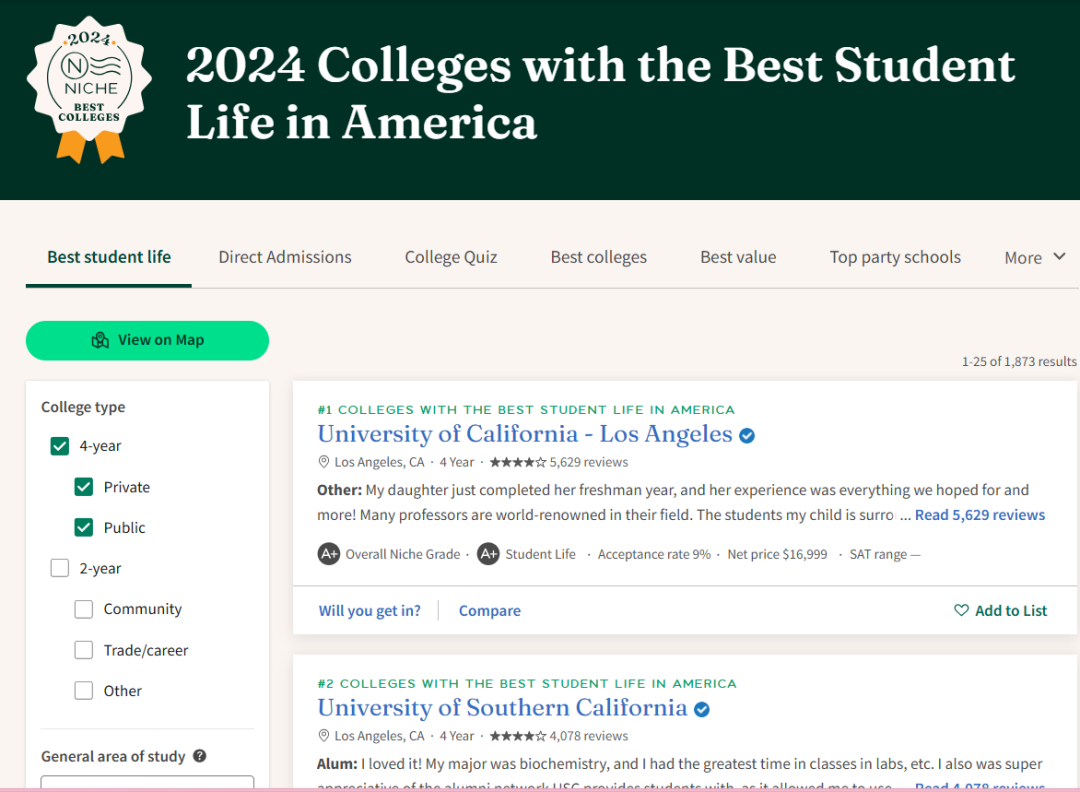
Task: Check the 2-year college type checkbox
Action: coord(60,568)
